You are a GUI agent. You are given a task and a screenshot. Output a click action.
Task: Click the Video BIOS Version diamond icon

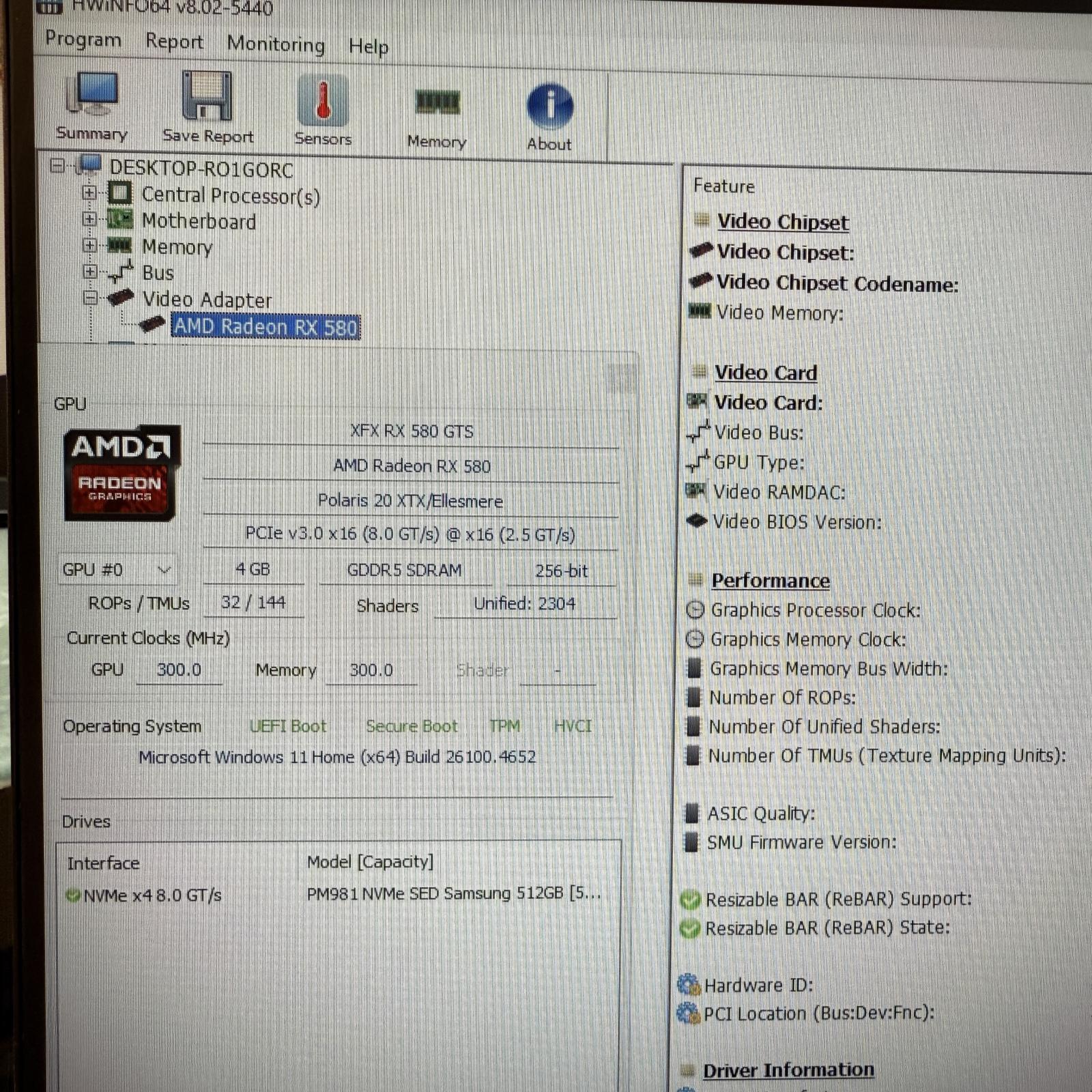click(698, 520)
